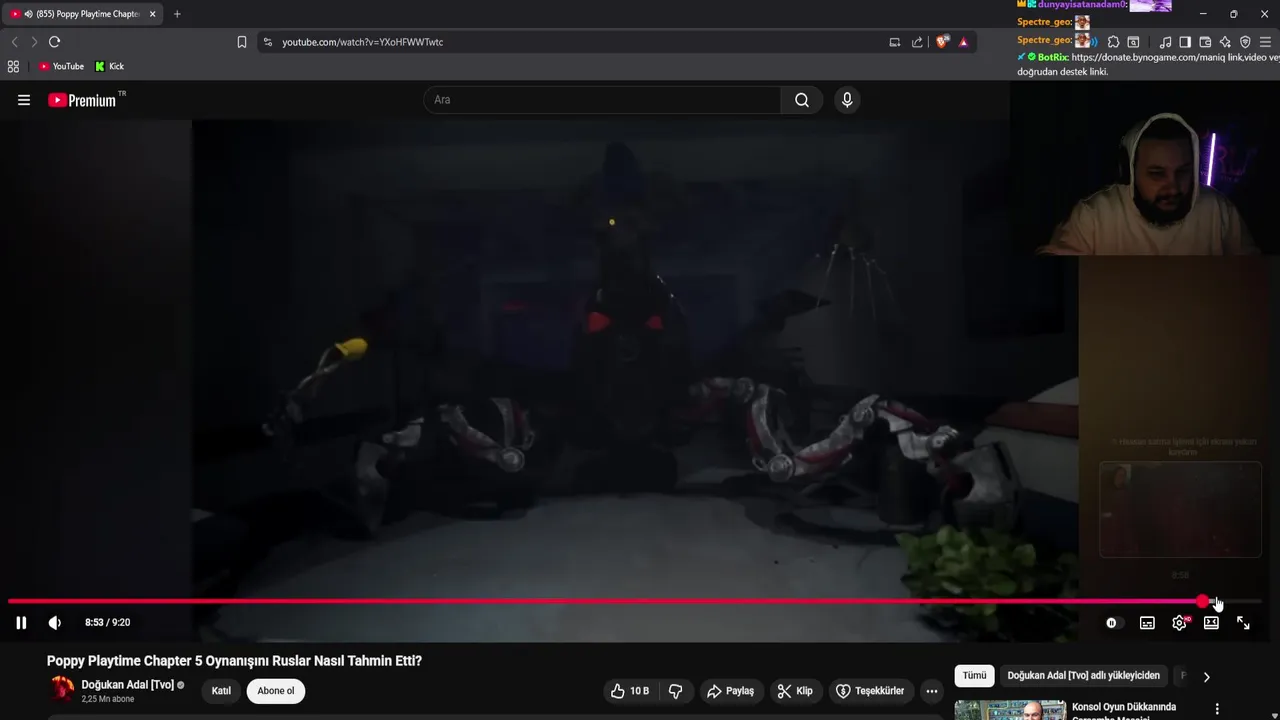Open Leo AI sparkle icon

click(x=1225, y=42)
